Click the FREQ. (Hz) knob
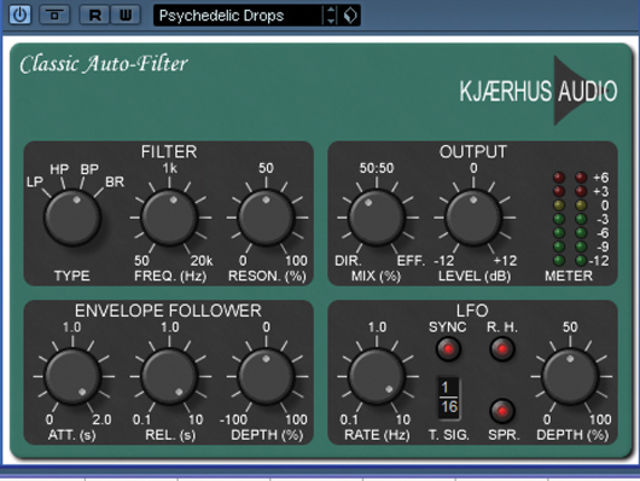640x481 pixels. click(x=169, y=218)
